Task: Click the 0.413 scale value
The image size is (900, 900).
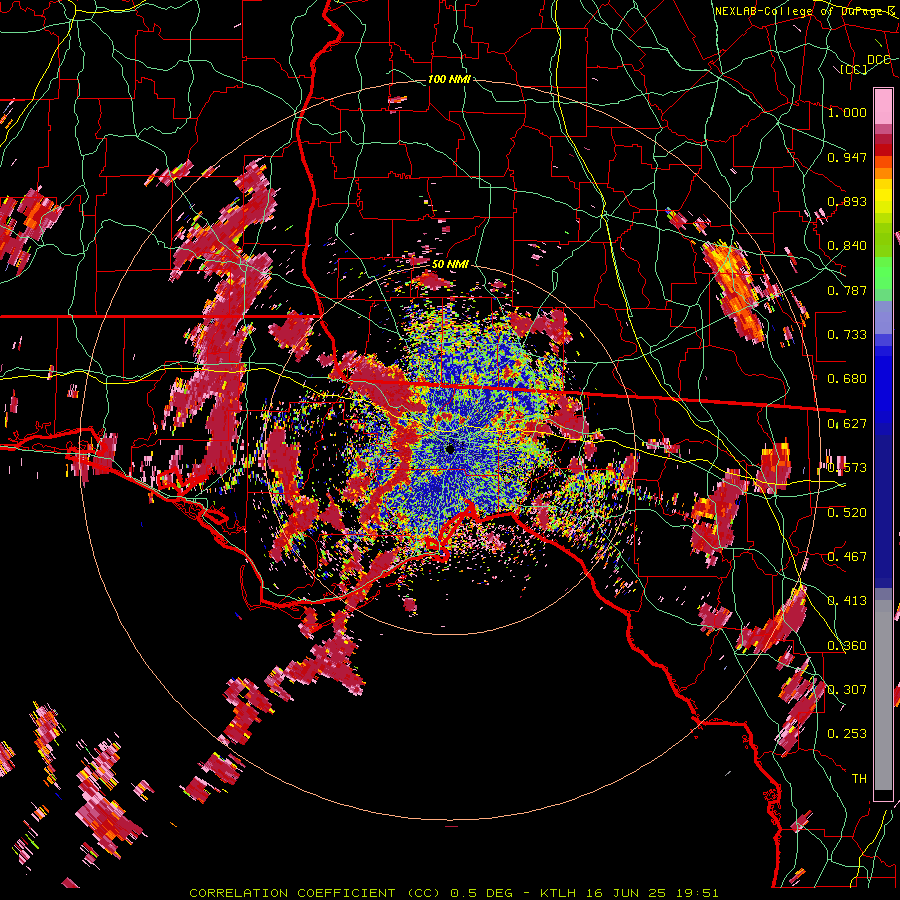Action: coord(847,601)
